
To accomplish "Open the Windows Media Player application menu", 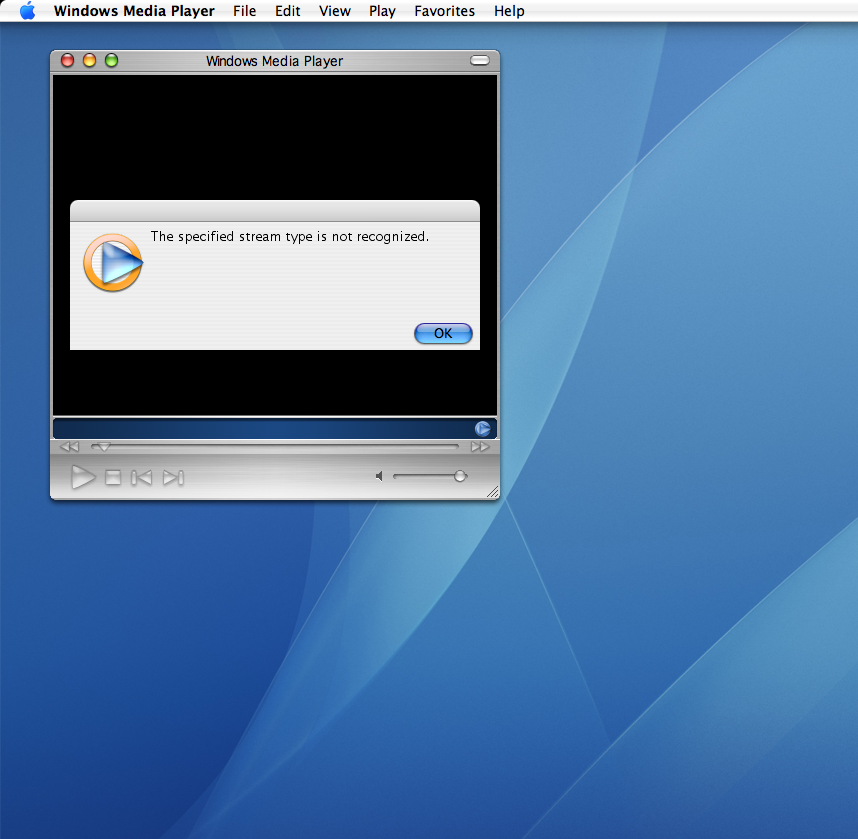I will click(134, 11).
